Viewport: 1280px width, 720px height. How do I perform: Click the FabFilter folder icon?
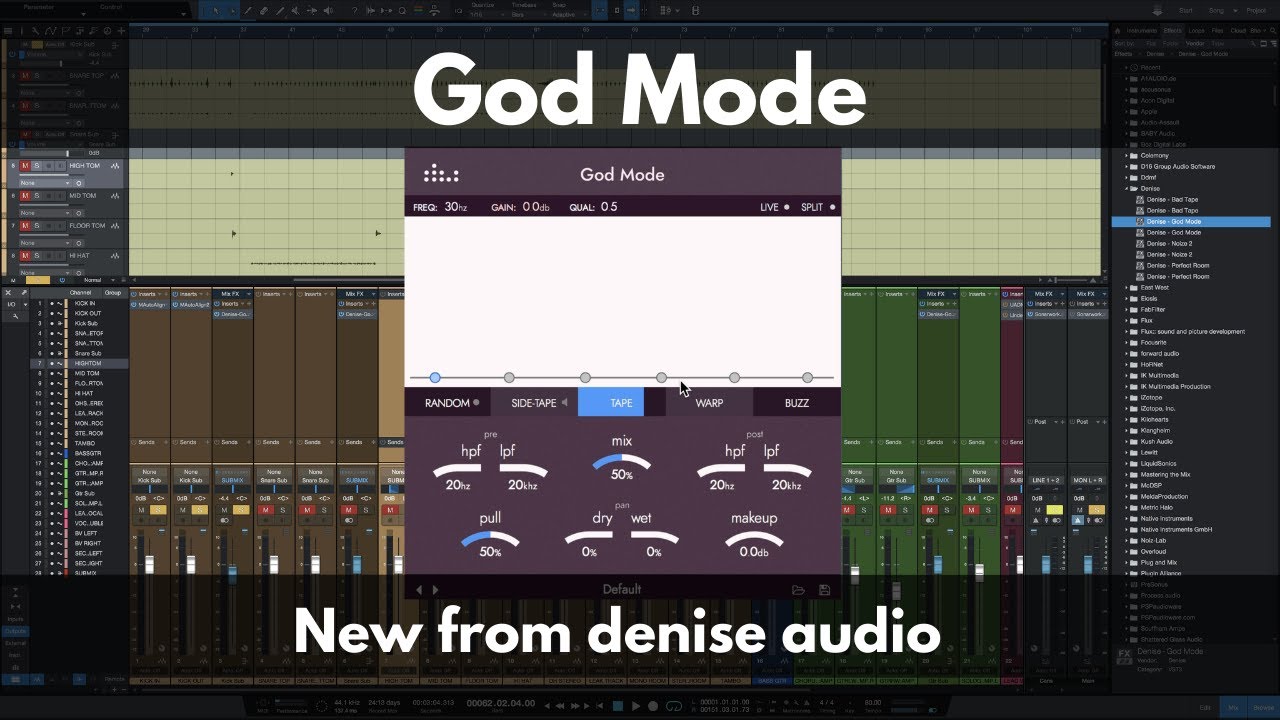tap(1135, 309)
